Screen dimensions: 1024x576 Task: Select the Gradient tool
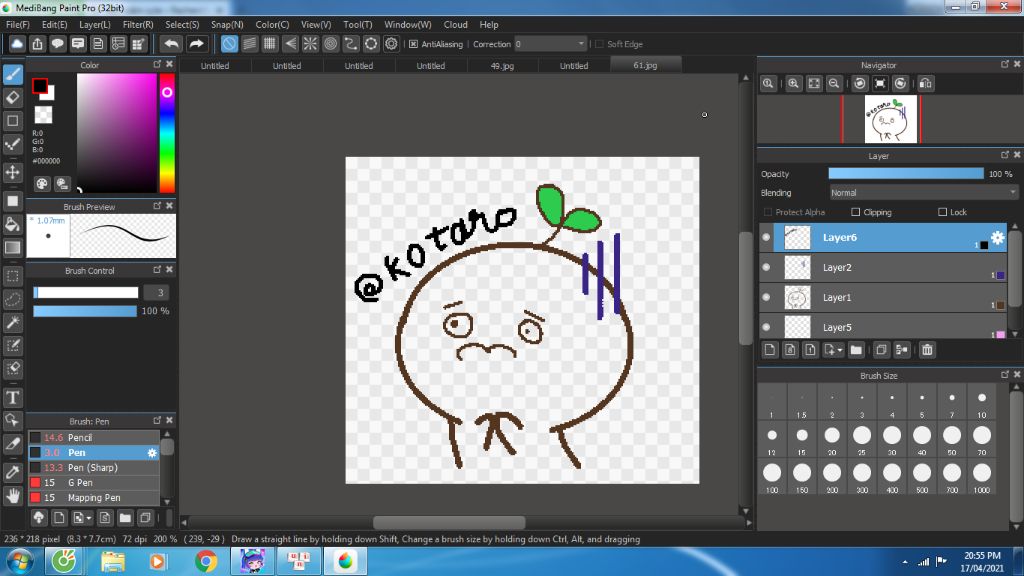(12, 248)
